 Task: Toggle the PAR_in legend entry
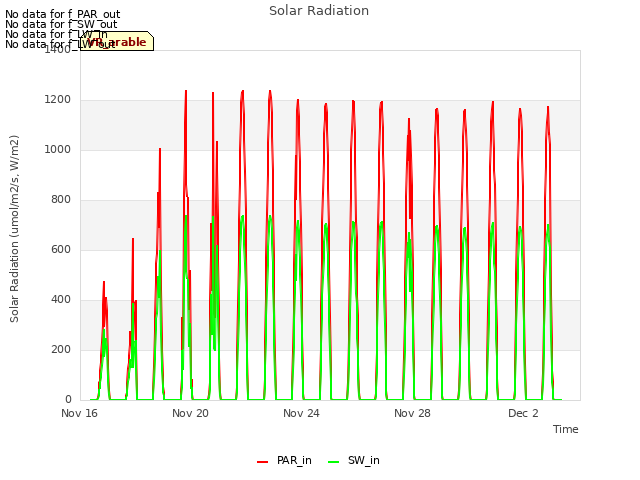coord(284,460)
